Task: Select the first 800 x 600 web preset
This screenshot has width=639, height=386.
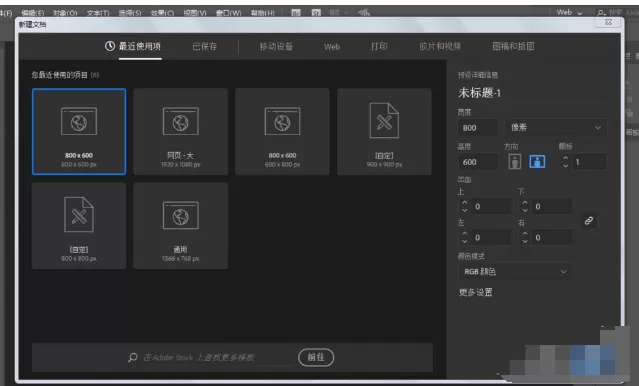Action: point(79,131)
